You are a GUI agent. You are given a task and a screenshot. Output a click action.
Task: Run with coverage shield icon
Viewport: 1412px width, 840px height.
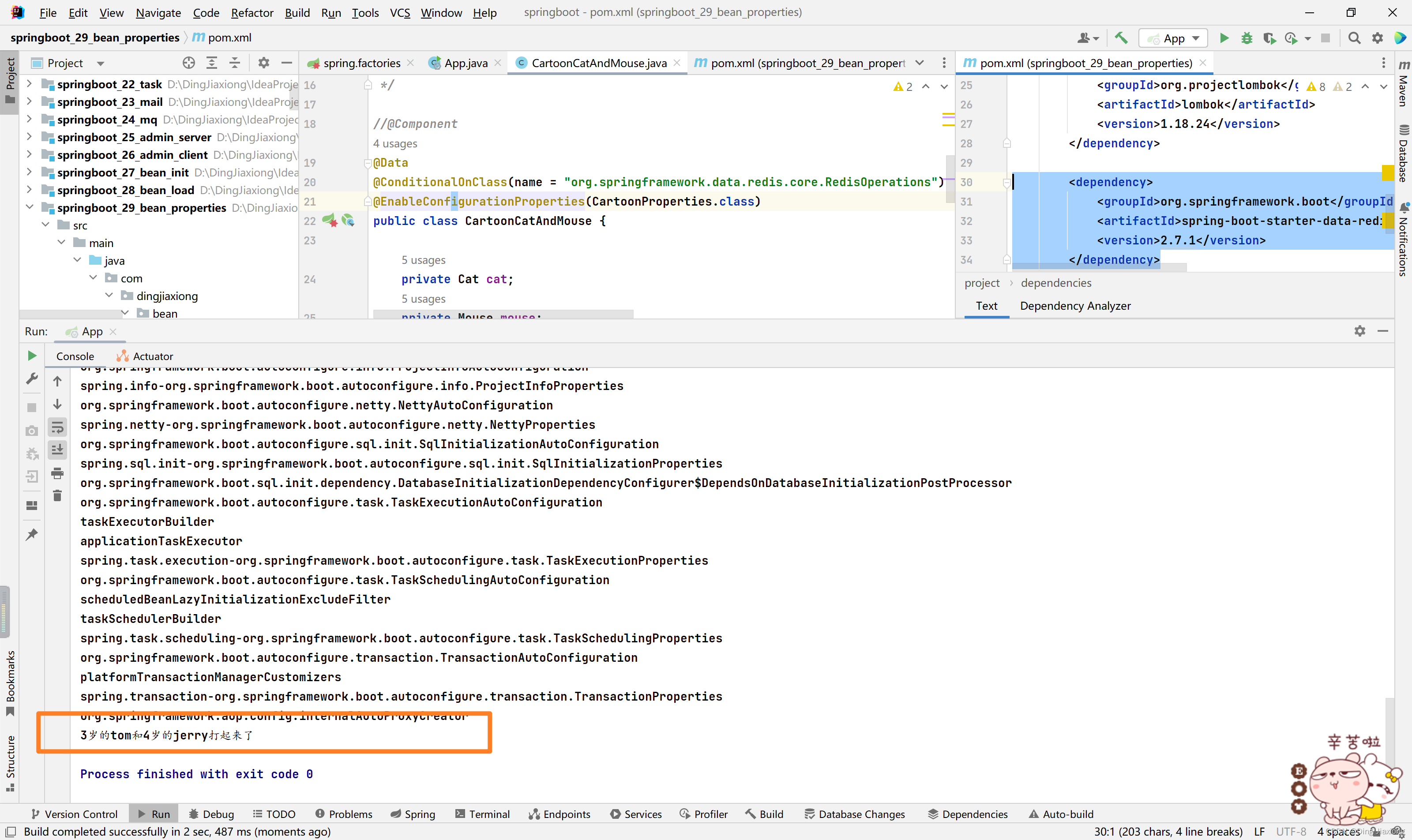[x=1269, y=38]
